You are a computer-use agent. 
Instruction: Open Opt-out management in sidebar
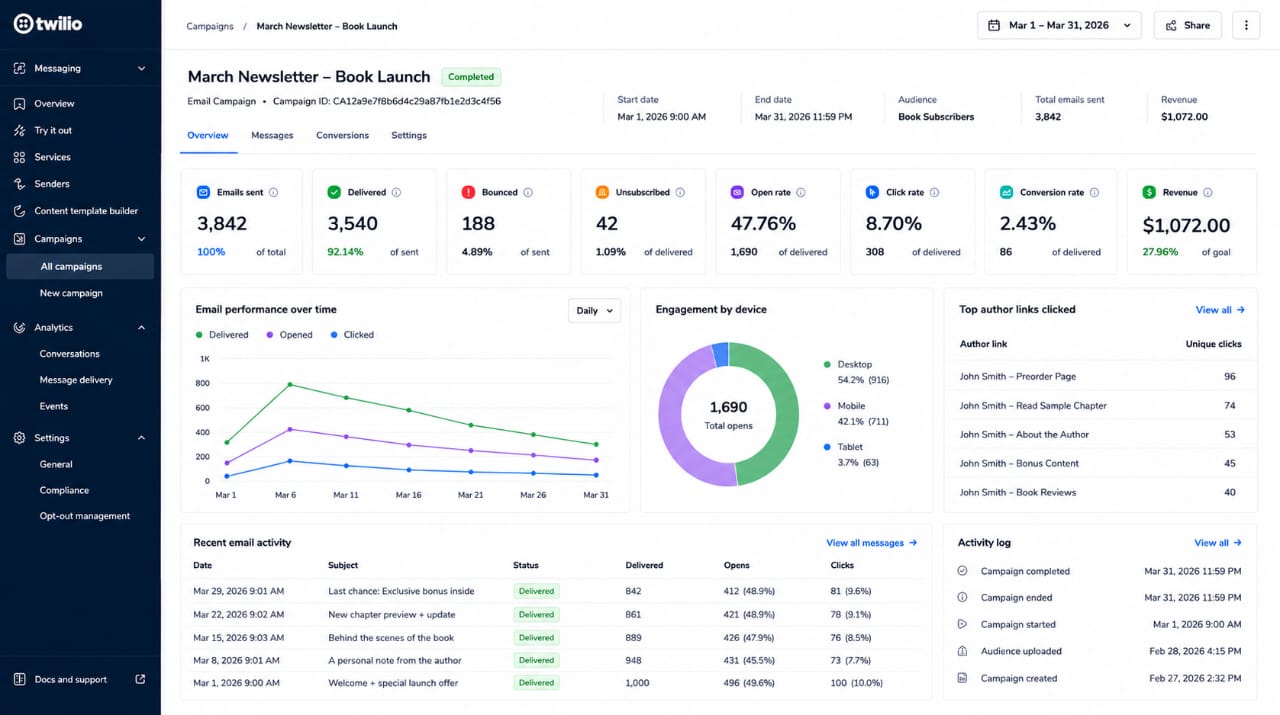tap(85, 516)
